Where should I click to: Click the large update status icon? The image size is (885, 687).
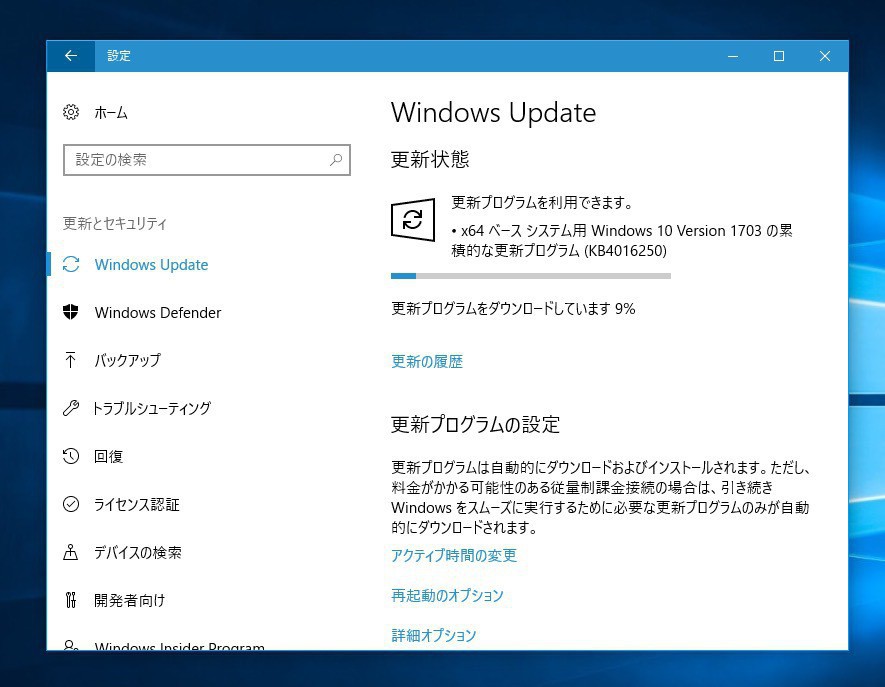[413, 220]
